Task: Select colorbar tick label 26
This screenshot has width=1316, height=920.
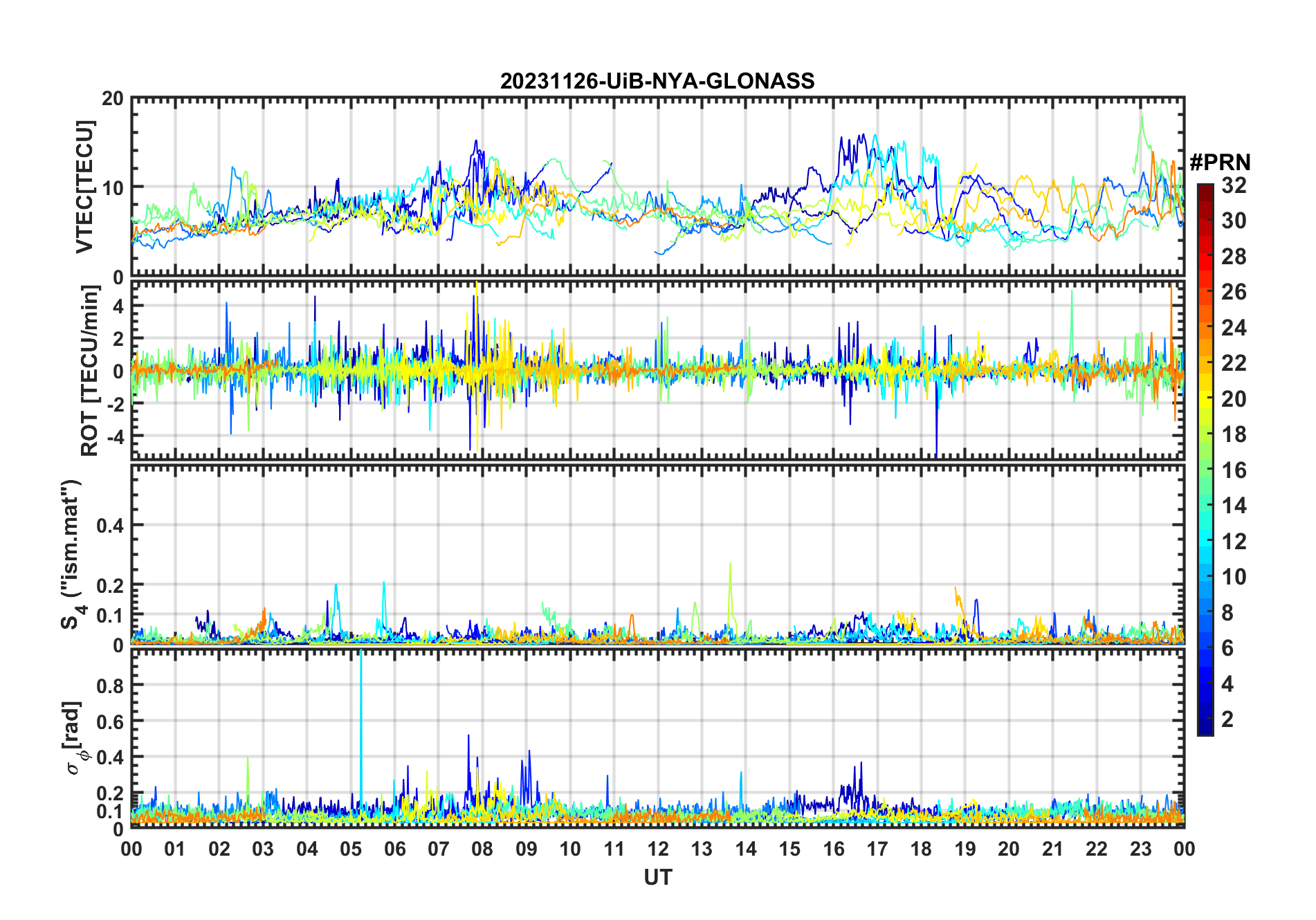Action: click(x=1234, y=292)
